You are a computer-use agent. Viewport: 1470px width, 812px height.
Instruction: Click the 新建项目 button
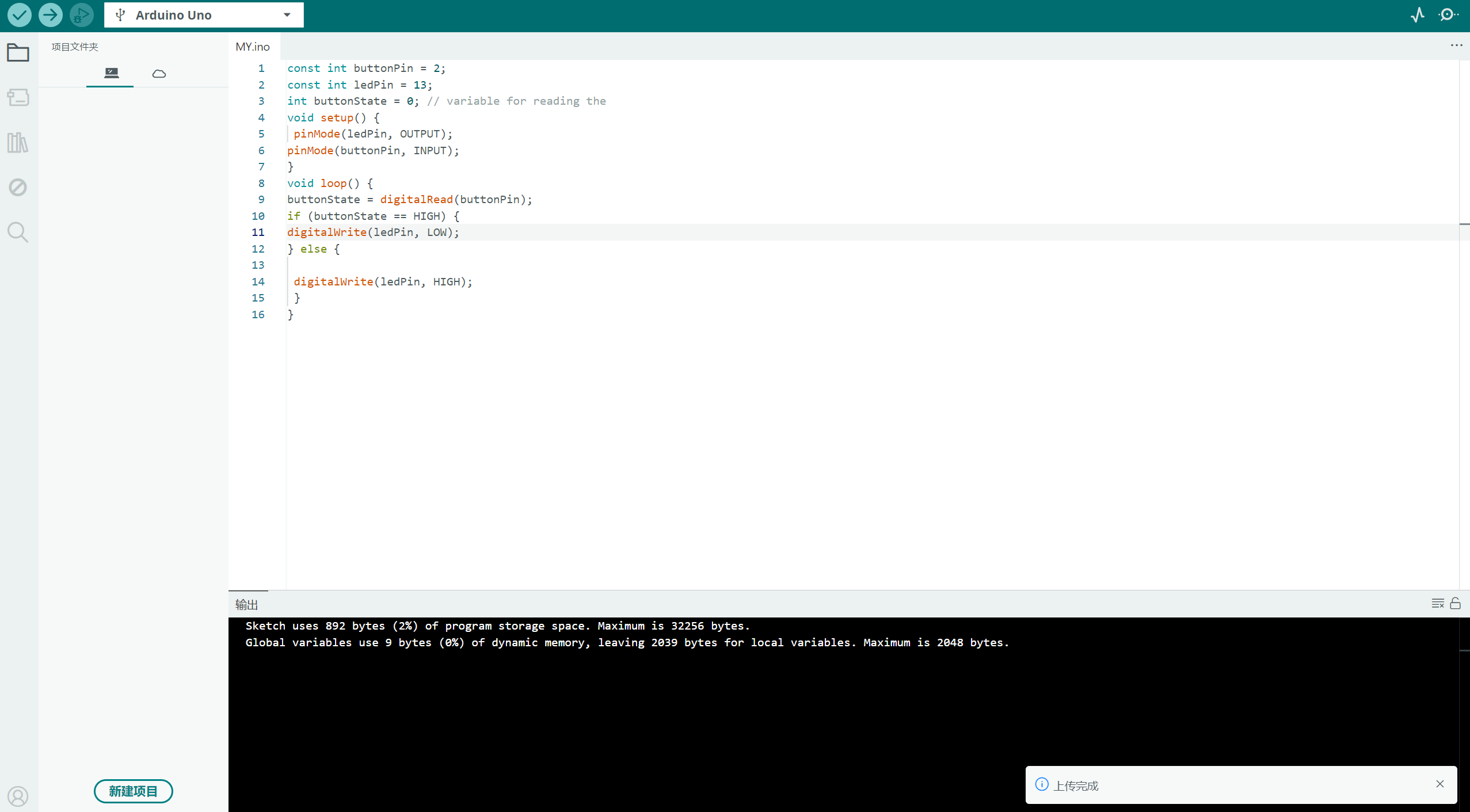coord(133,791)
